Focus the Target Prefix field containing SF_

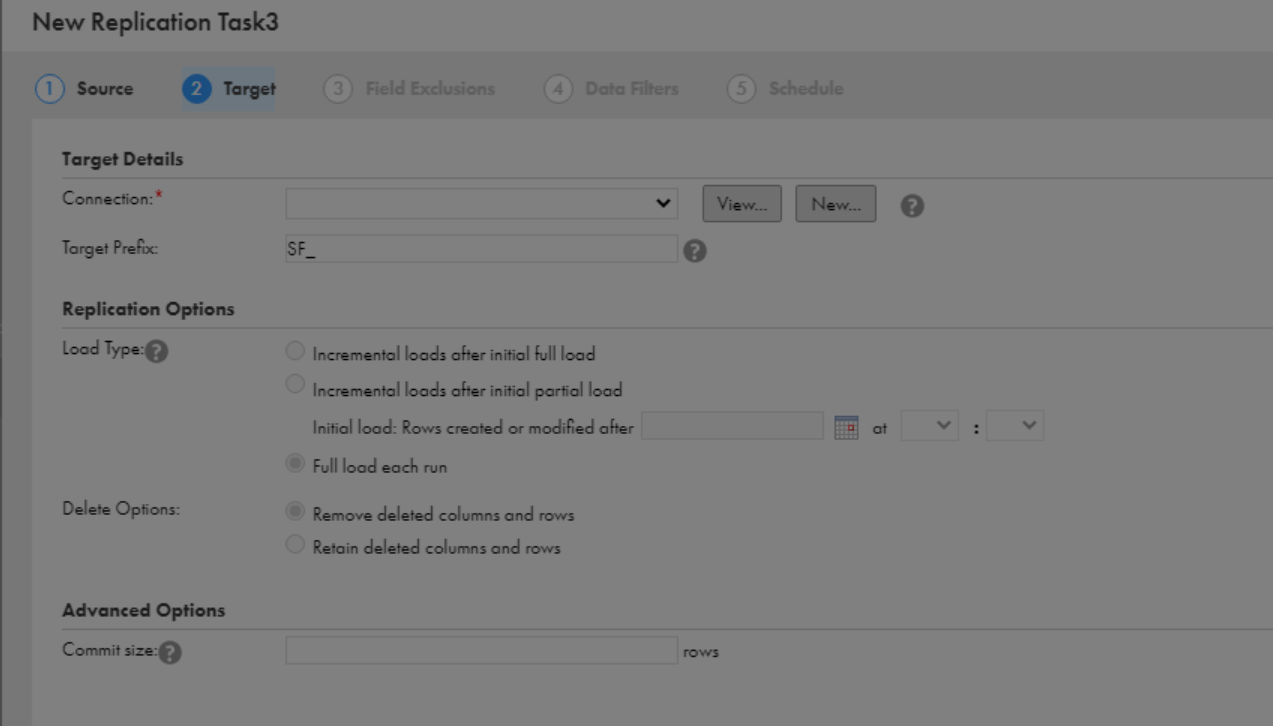[x=482, y=249]
